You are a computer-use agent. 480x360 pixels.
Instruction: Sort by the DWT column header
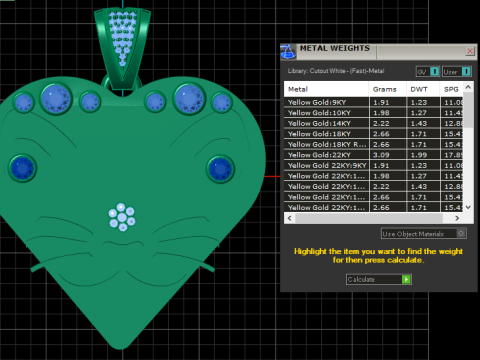pos(423,89)
